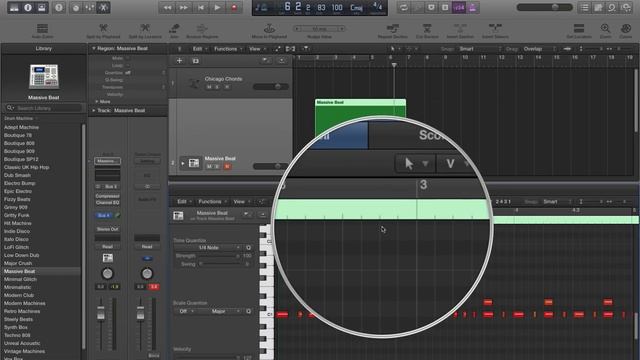Click Move to Playhead toolbar icon
Screen dimensions: 640x360
[x=269, y=30]
